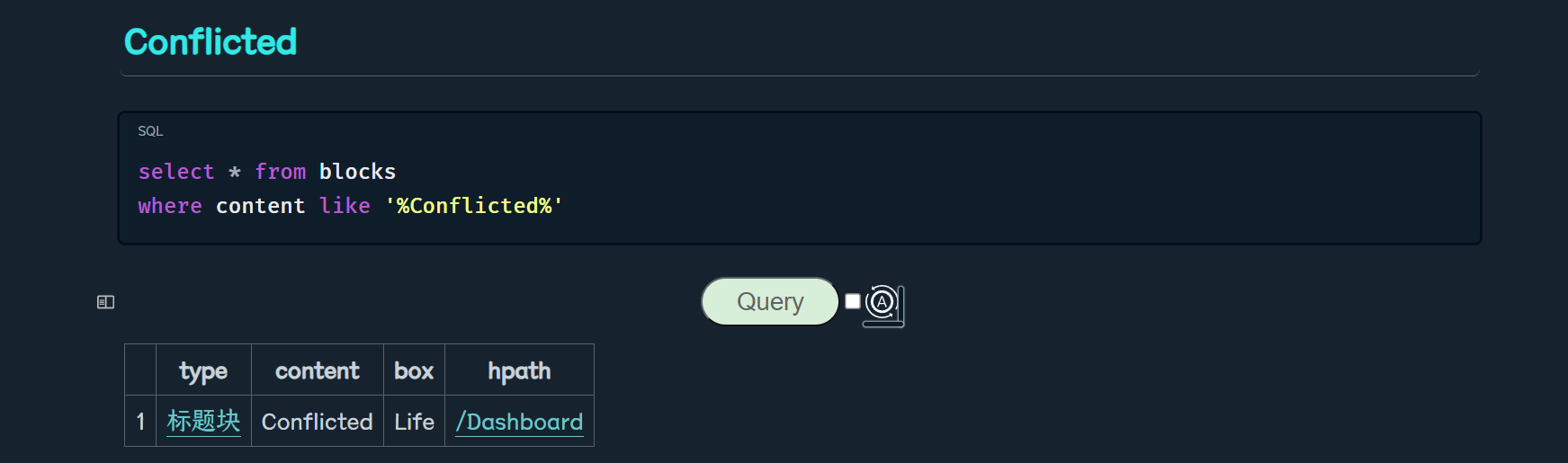Click the 'blocks' table name in code
Viewport: 1568px width, 463px height.
coord(357,172)
